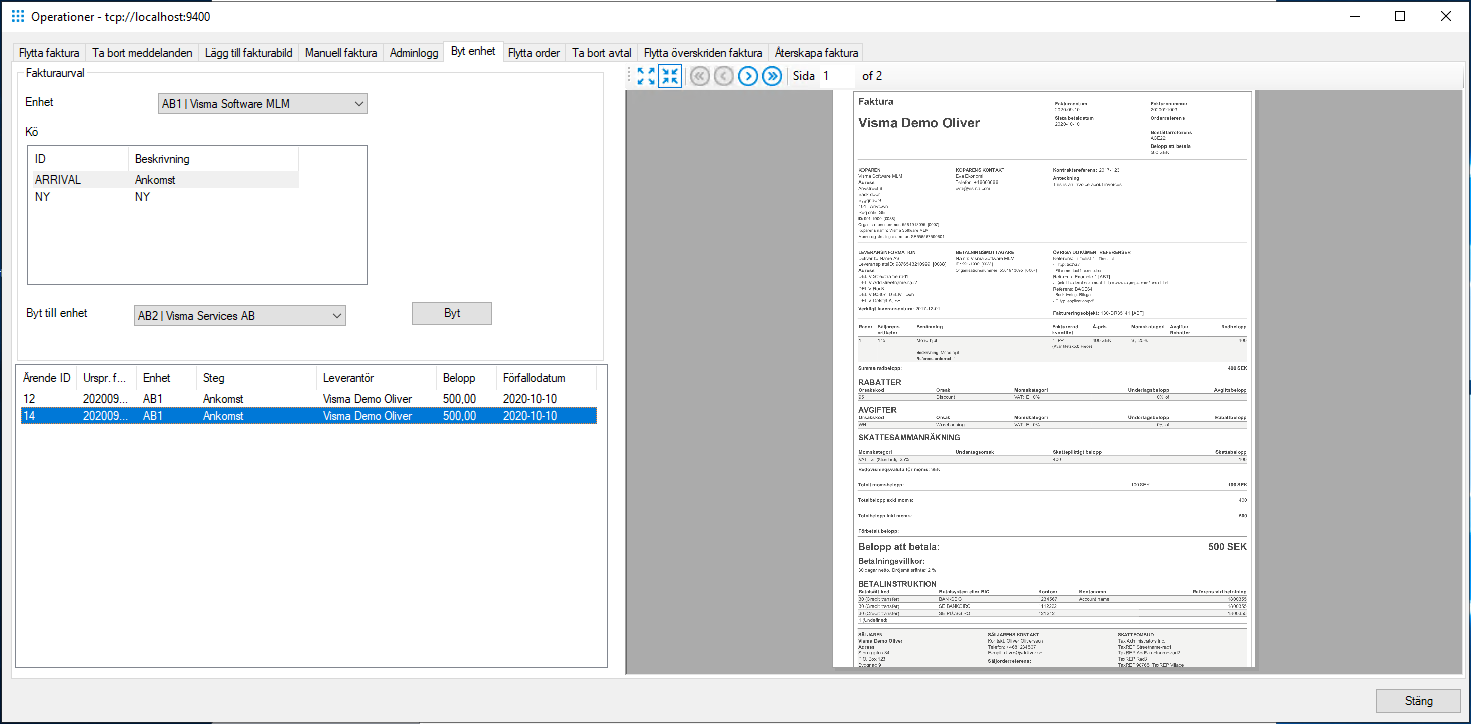Skip to the last invoice page

771,75
